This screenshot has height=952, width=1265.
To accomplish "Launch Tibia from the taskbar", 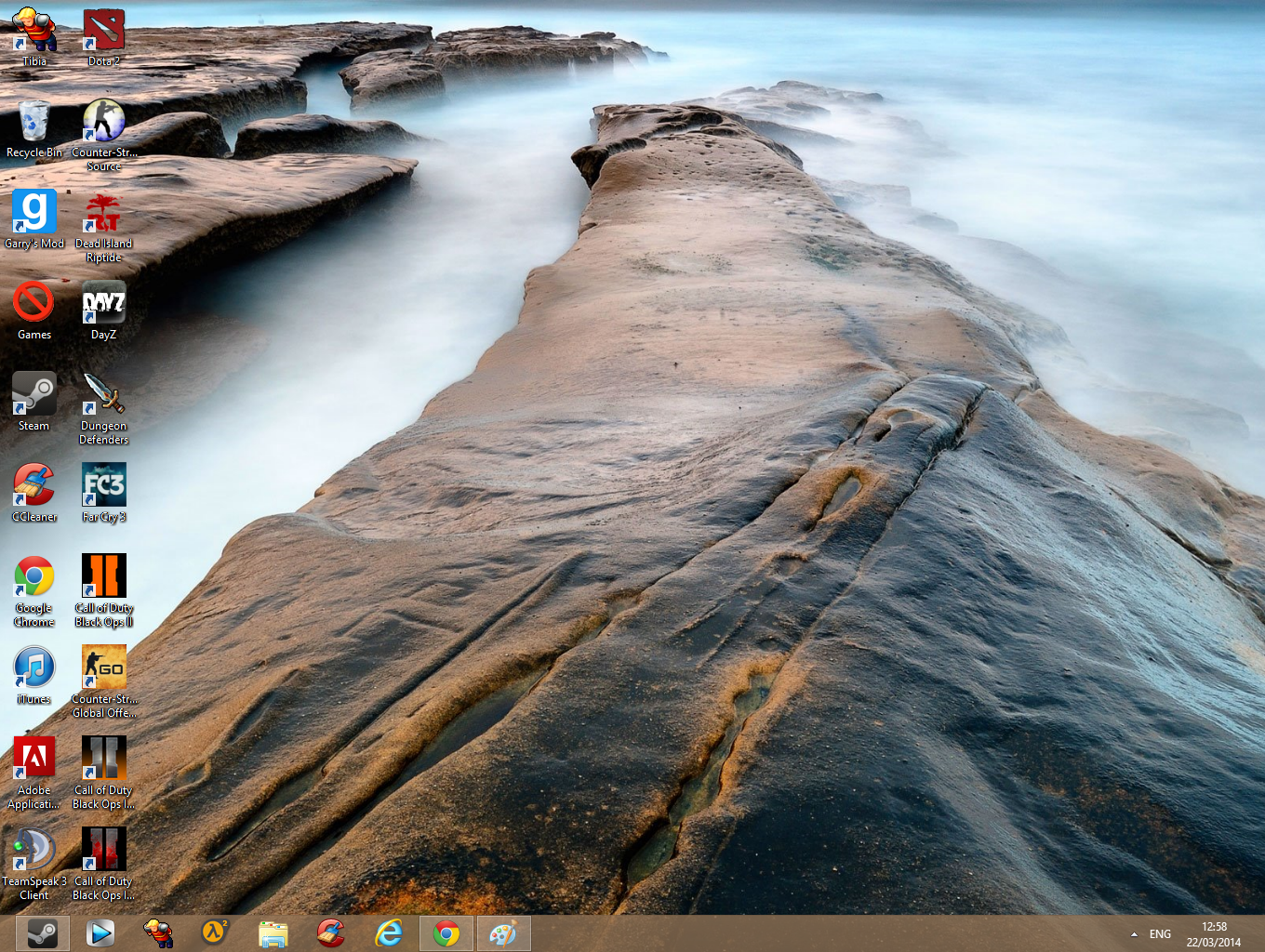I will 158,933.
